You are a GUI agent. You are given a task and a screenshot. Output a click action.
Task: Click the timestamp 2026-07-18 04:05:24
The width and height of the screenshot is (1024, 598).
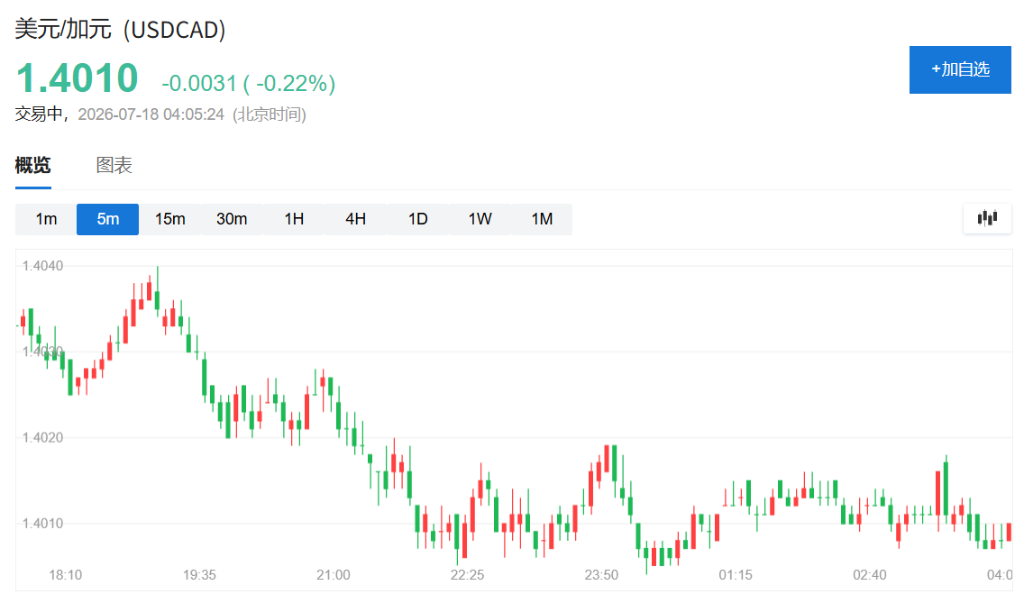(151, 114)
